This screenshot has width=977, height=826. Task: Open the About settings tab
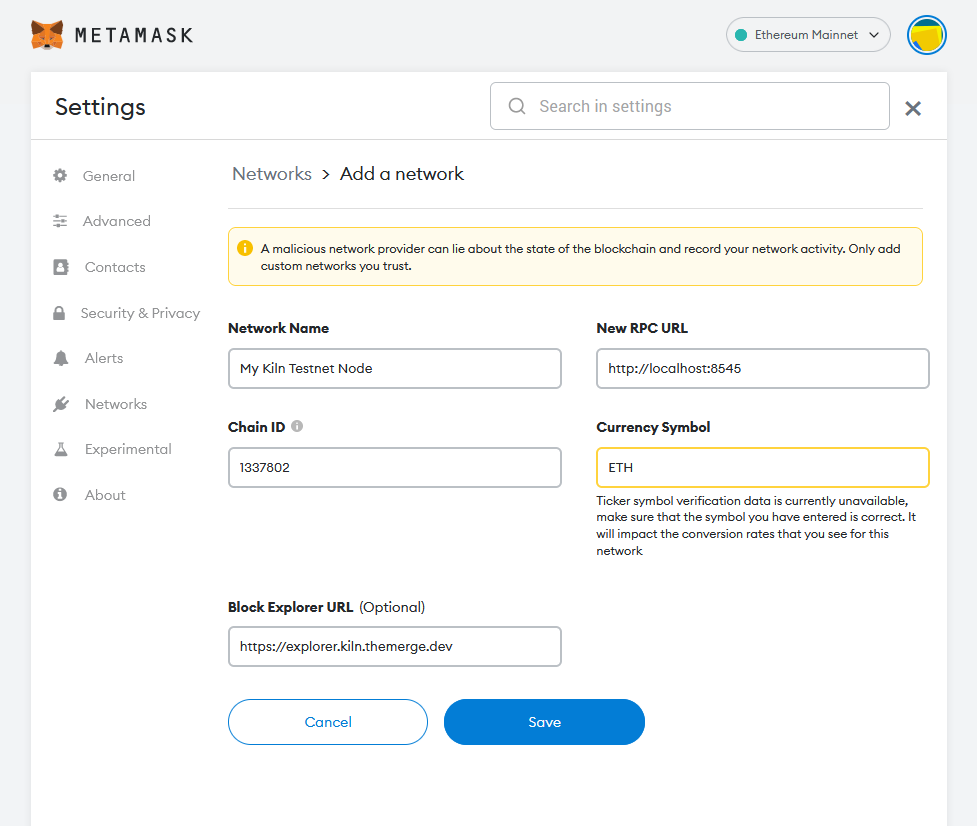click(x=104, y=495)
